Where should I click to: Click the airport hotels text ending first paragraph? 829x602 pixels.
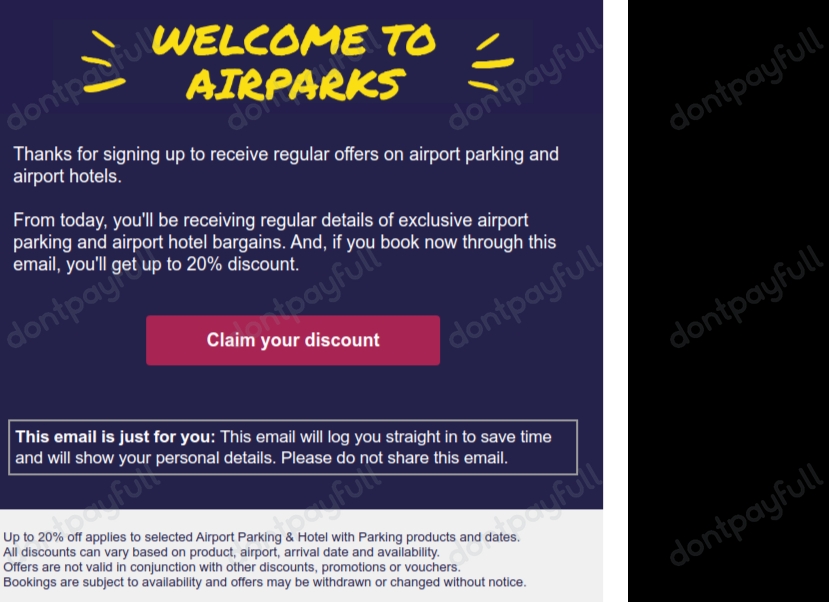(67, 177)
